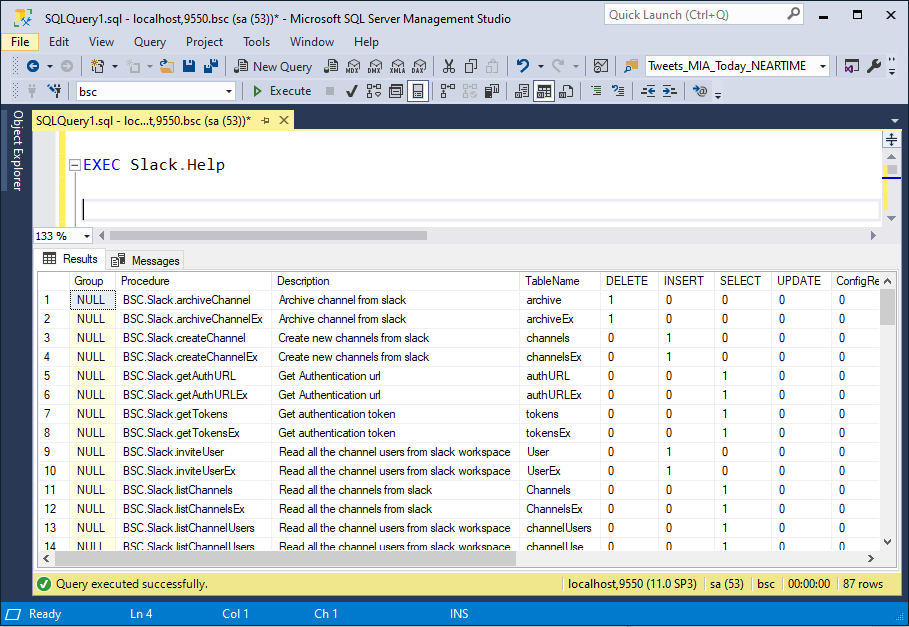Click the Find in Files icon

point(630,67)
